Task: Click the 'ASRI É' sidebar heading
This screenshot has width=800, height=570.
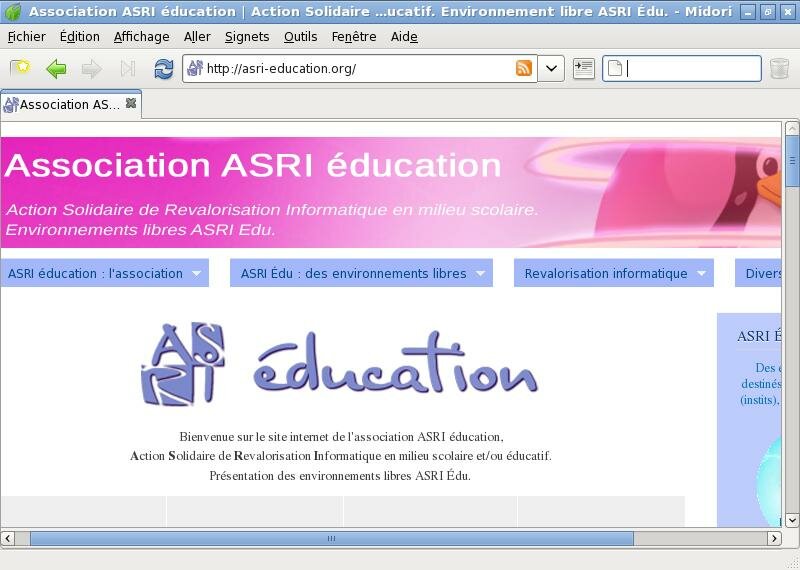Action: pyautogui.click(x=759, y=336)
